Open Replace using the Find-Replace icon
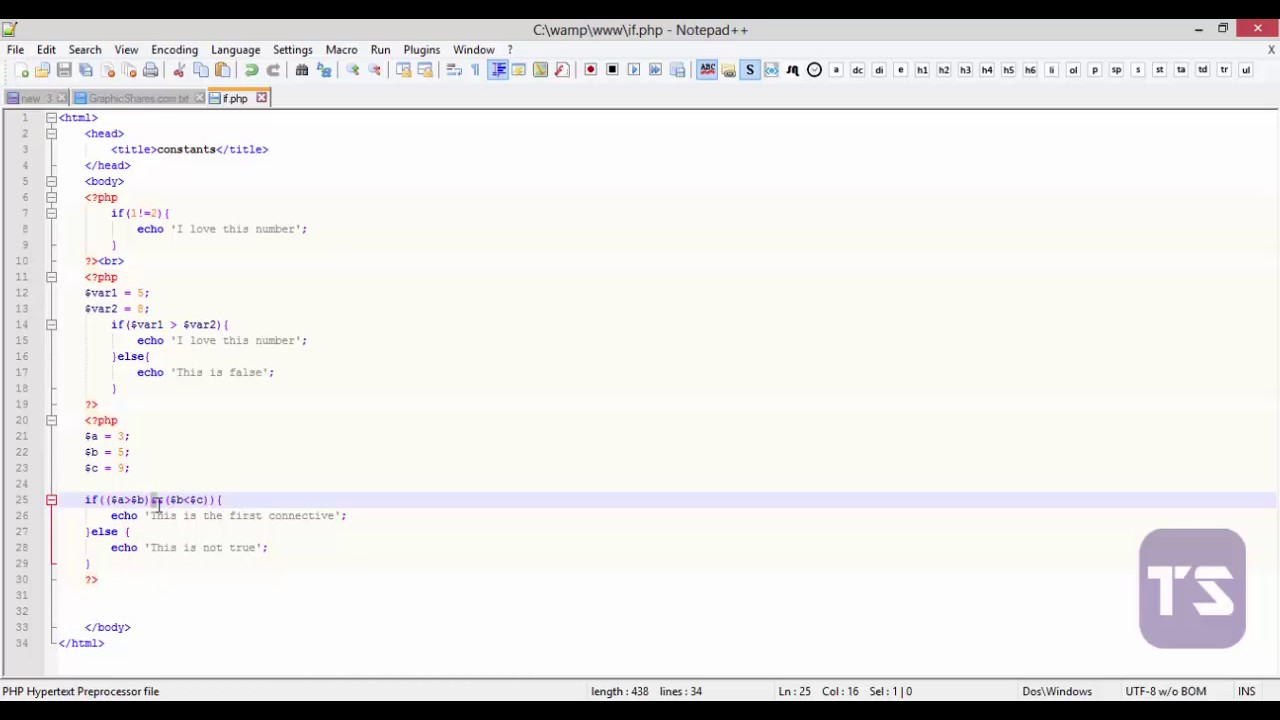The width and height of the screenshot is (1280, 720). (324, 70)
